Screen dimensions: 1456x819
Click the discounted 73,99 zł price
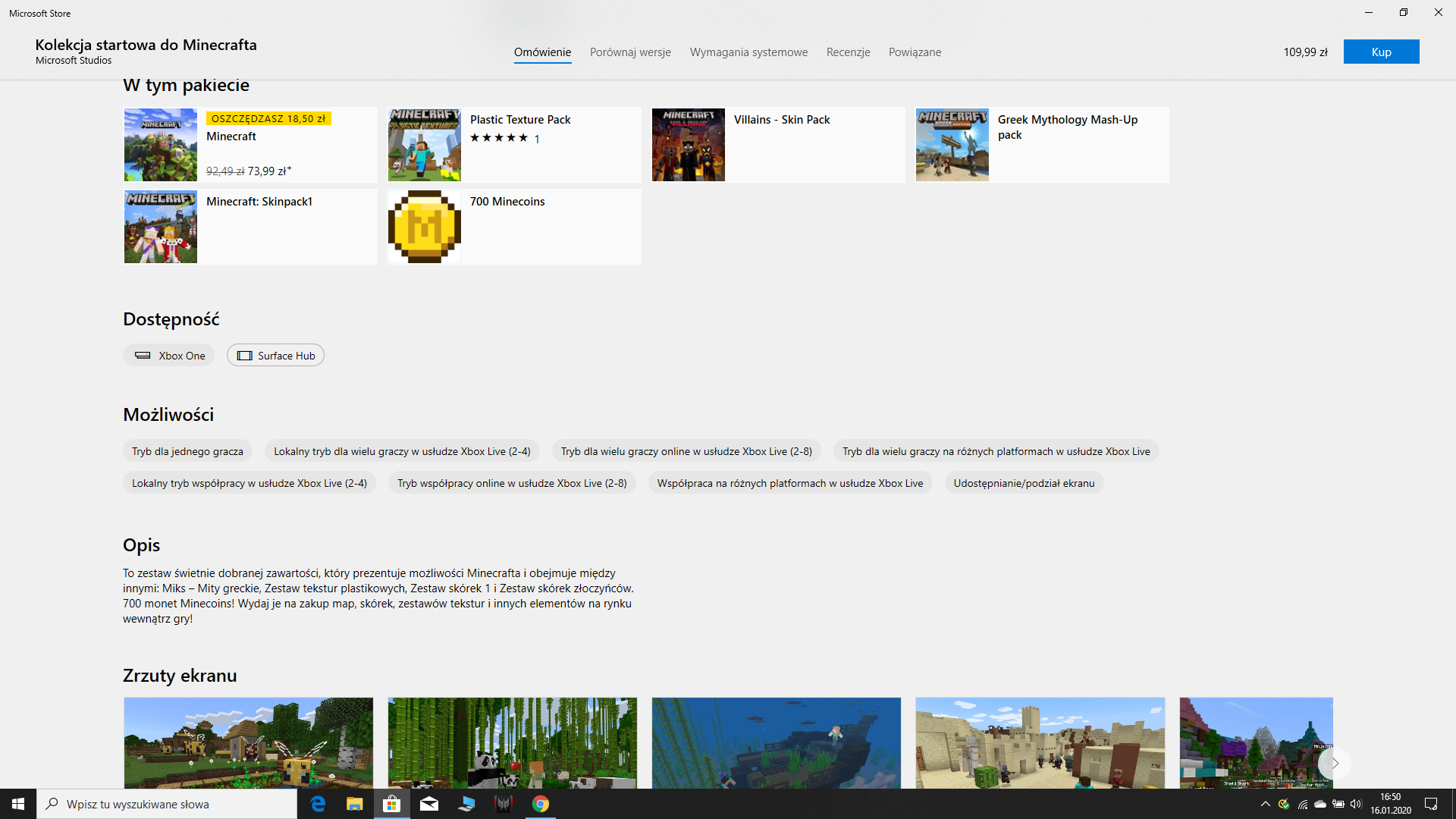(269, 171)
